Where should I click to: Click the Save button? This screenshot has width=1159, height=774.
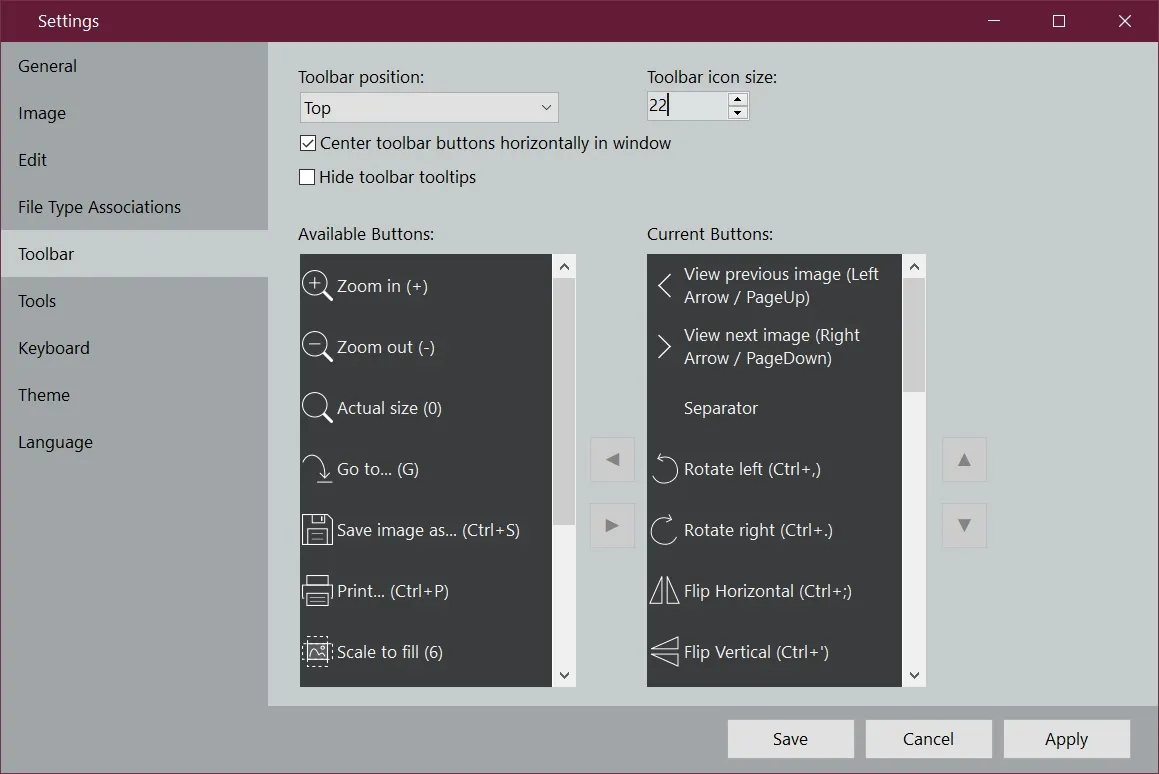point(791,739)
